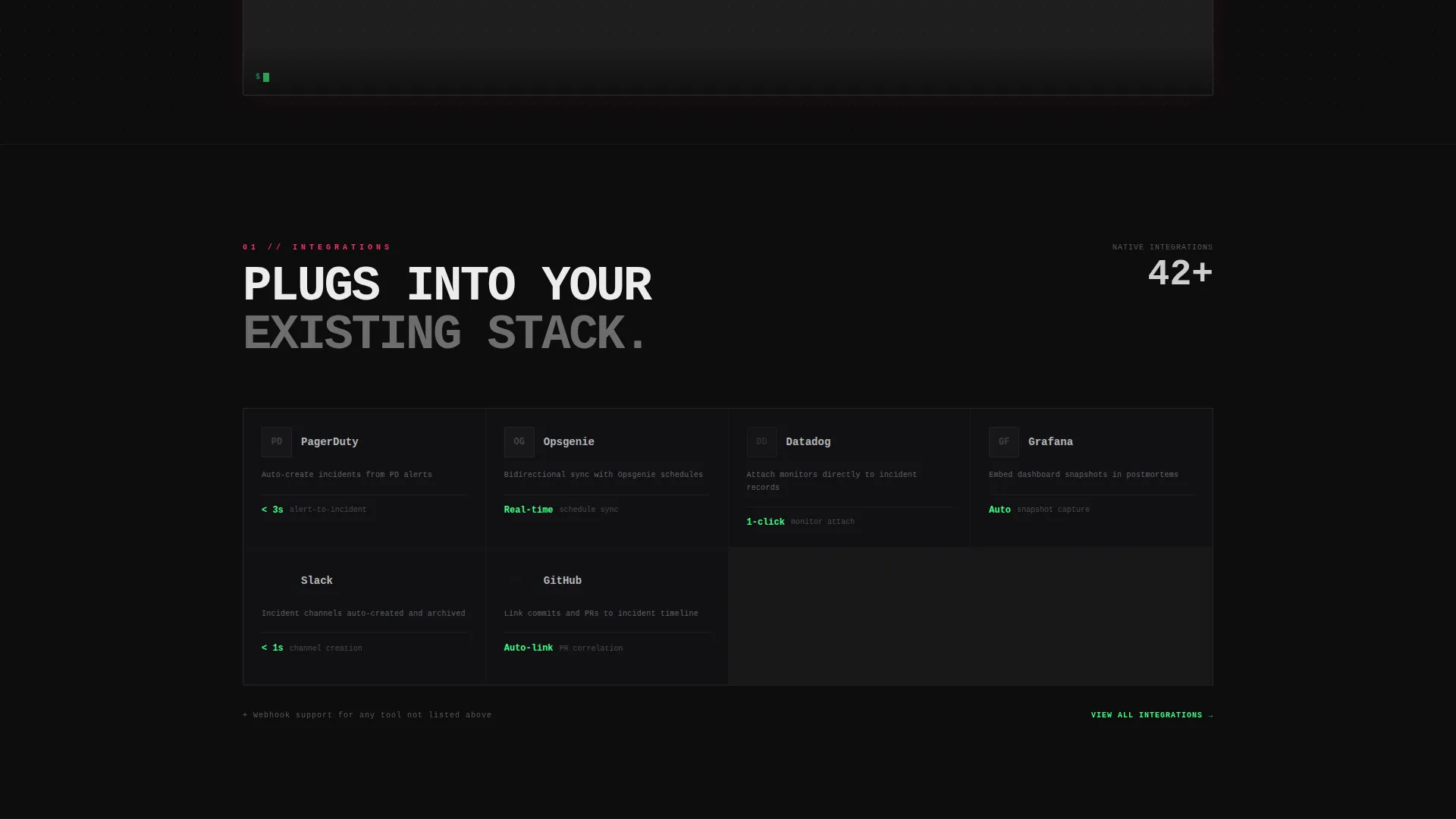Click the webhook support footnote text

[x=367, y=715]
